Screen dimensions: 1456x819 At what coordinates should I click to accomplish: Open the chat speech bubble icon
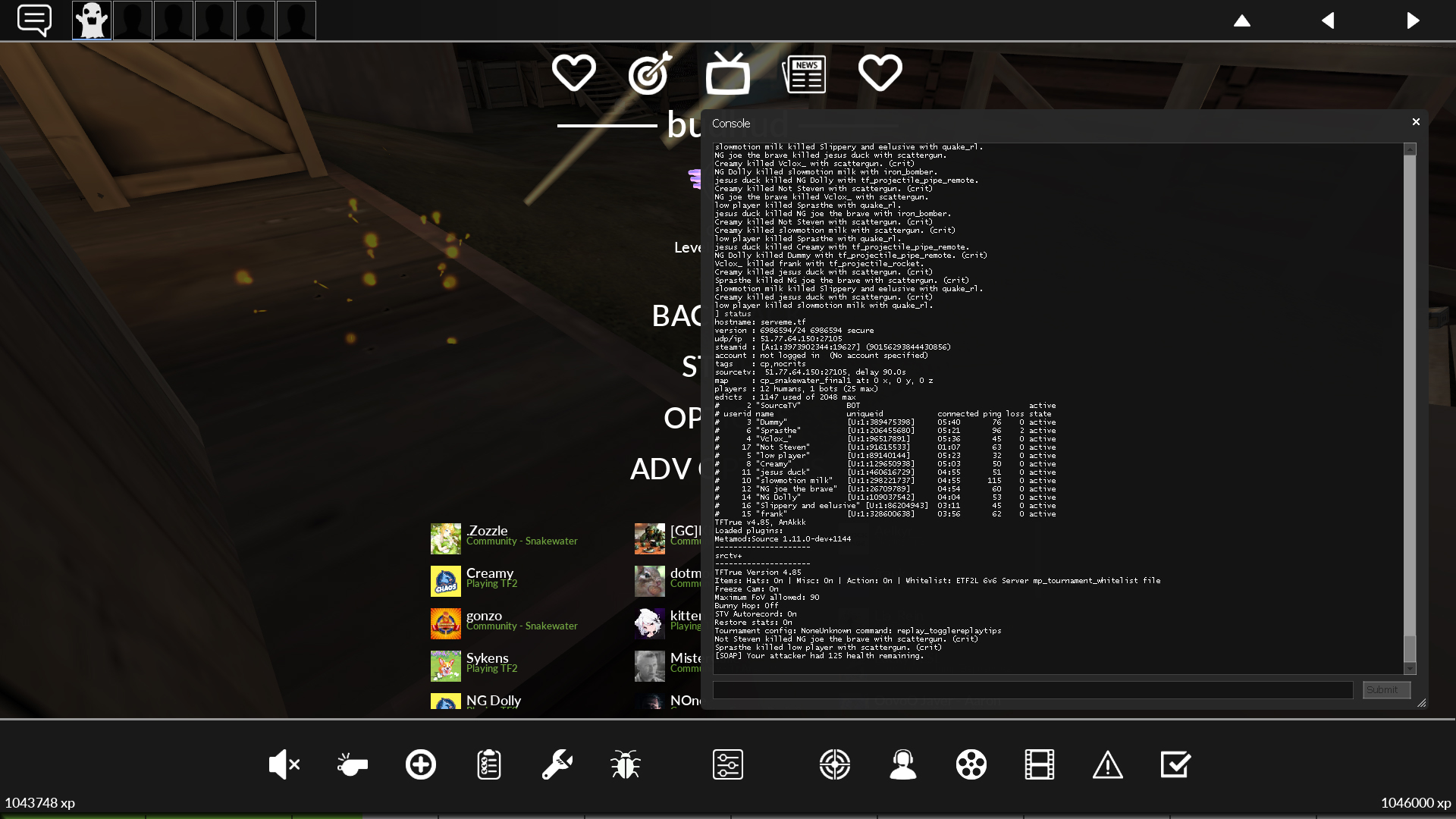(x=34, y=20)
